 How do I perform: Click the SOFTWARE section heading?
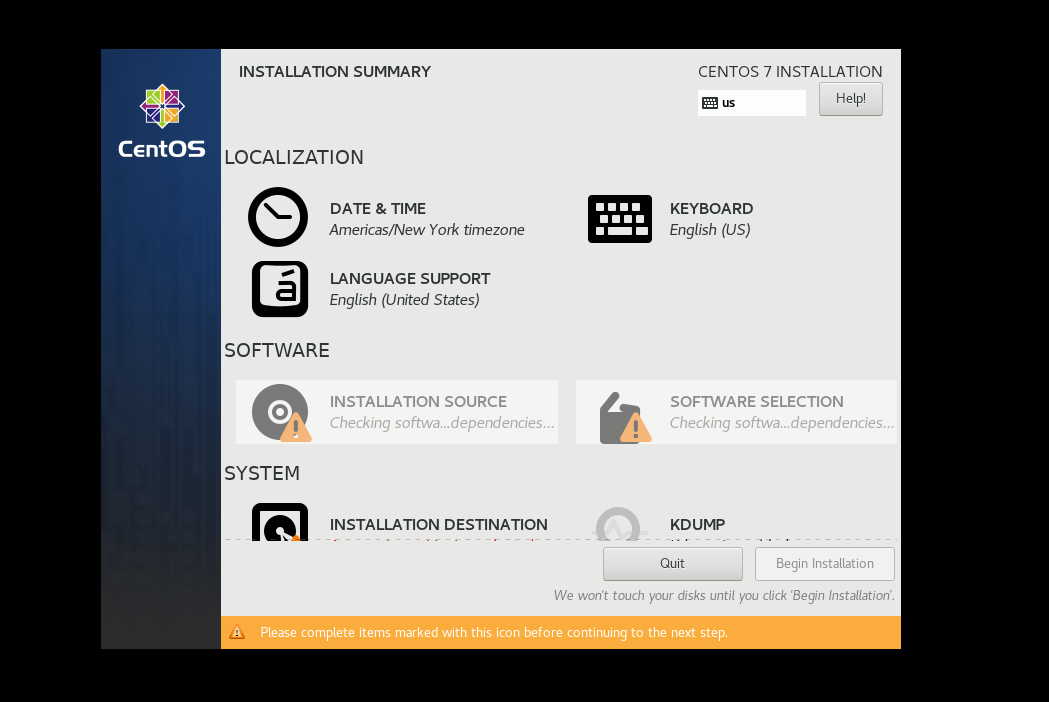click(x=276, y=350)
